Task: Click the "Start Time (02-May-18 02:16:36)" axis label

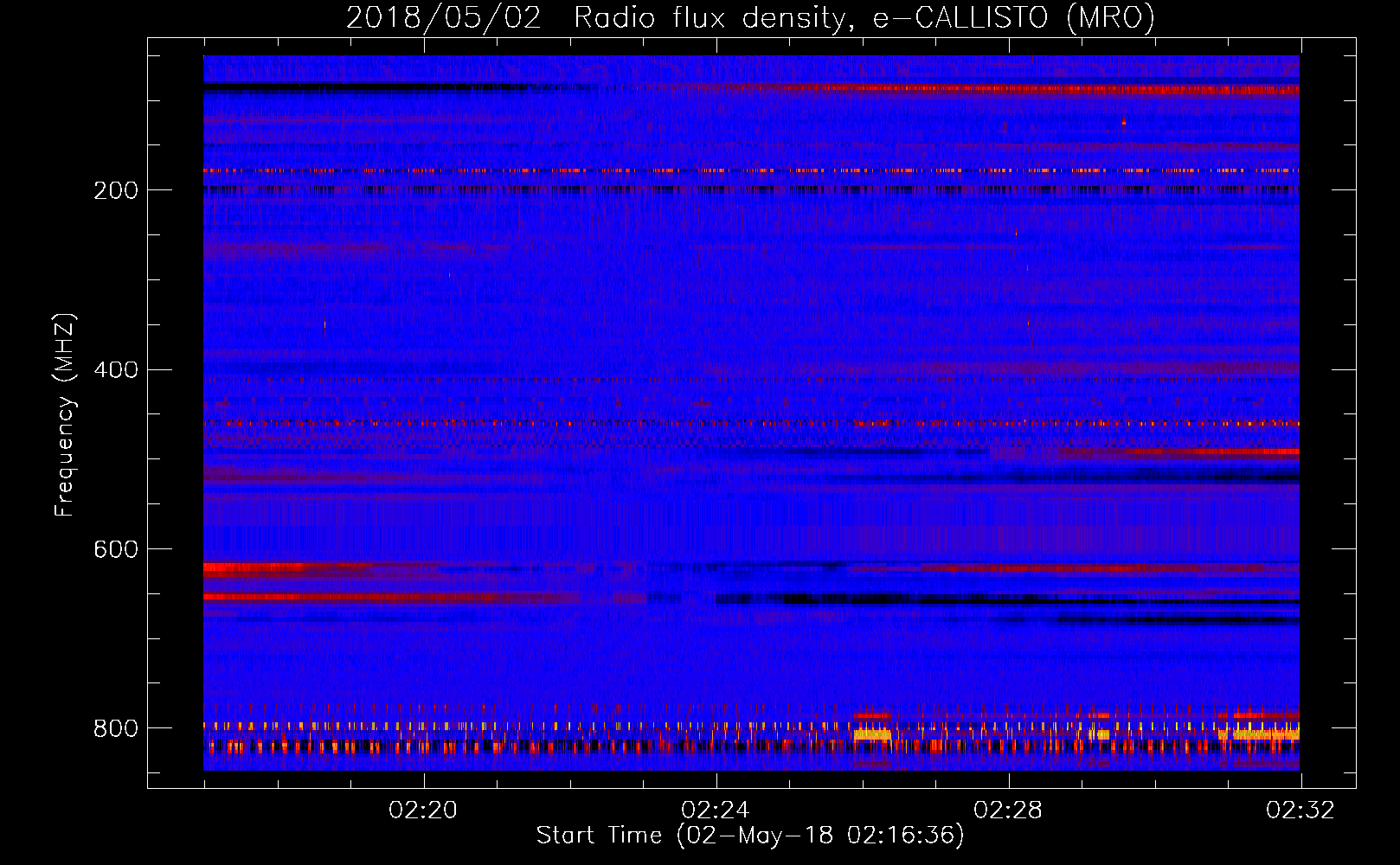Action: (750, 836)
